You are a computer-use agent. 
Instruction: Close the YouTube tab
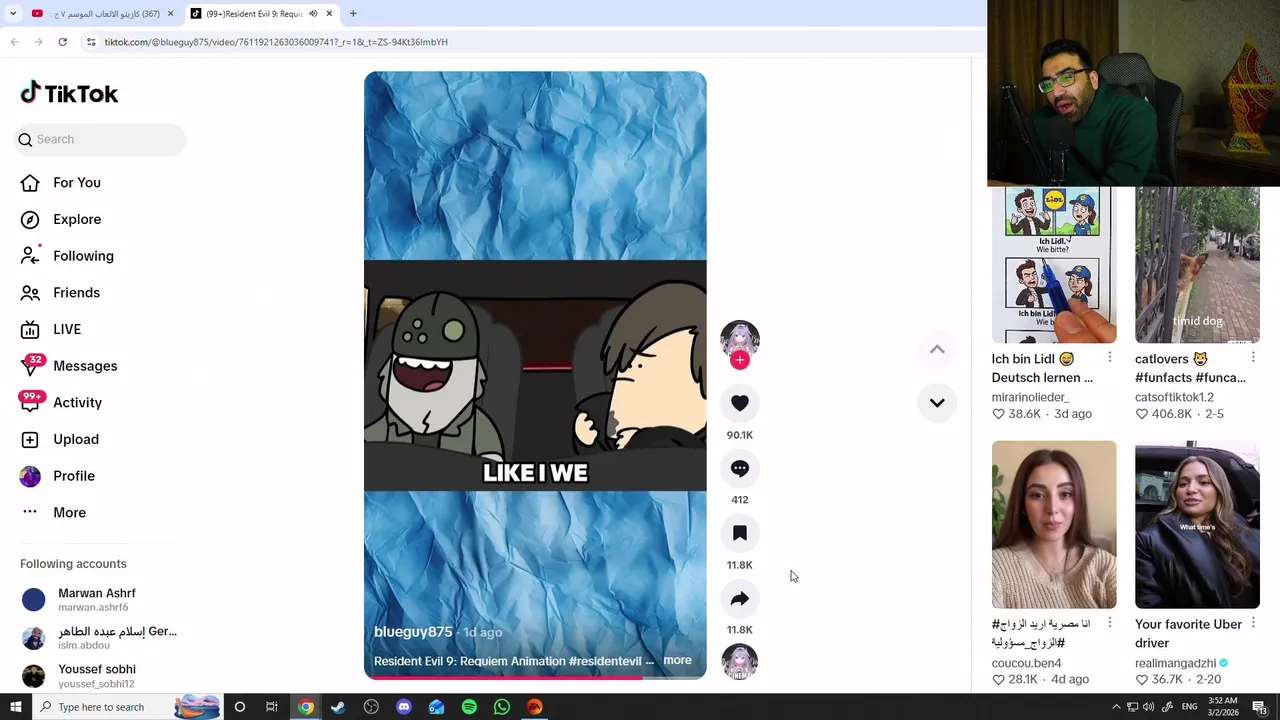[x=170, y=14]
